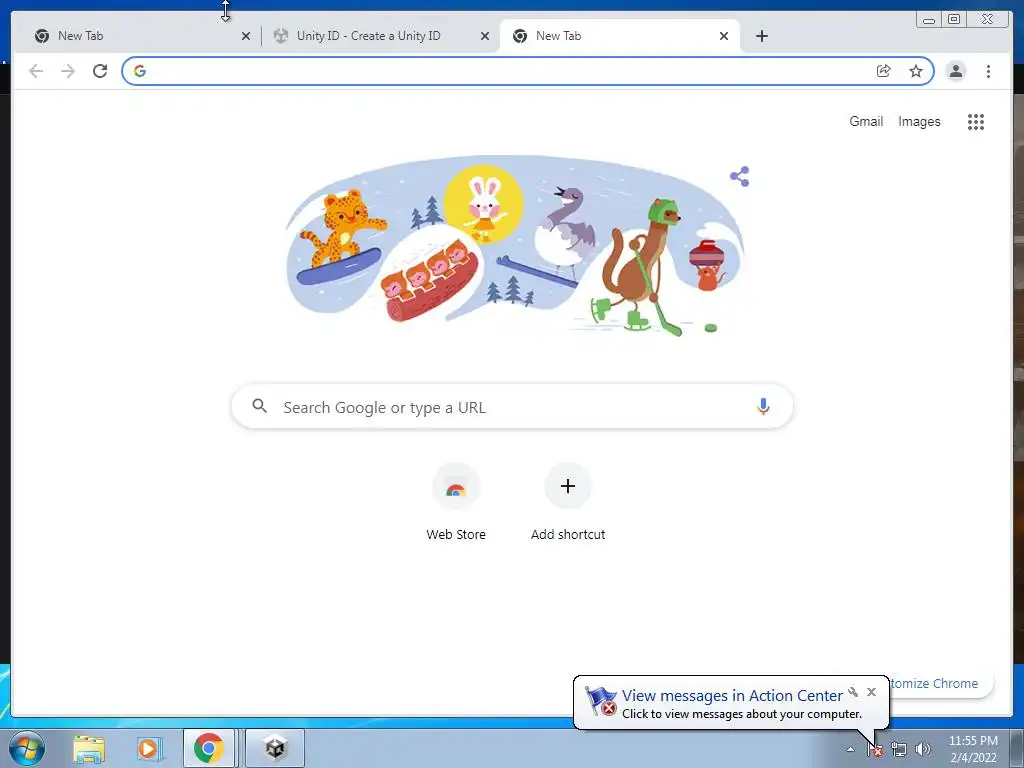Open the Images link

click(x=919, y=121)
